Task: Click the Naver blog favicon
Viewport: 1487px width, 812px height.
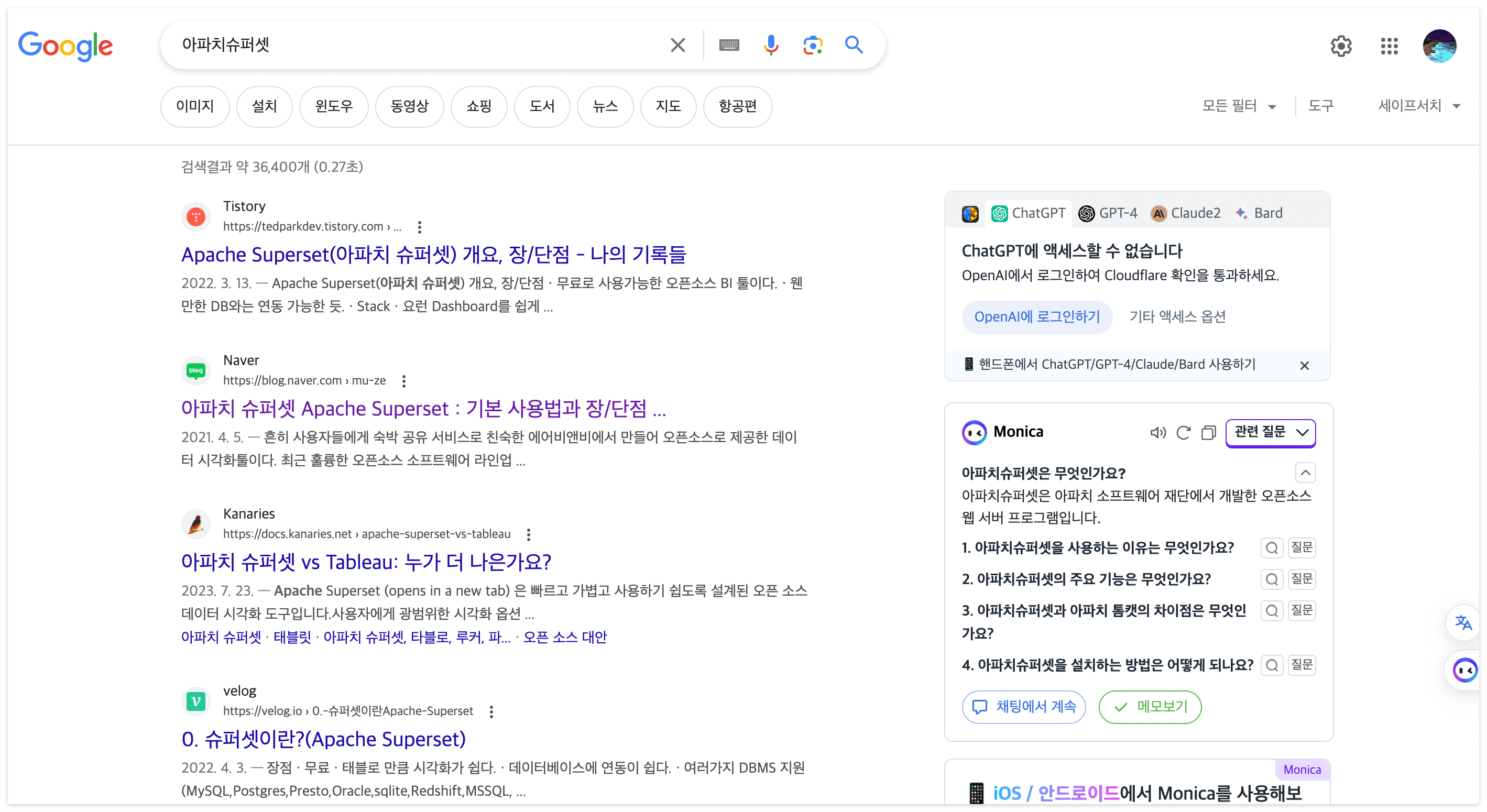Action: point(195,370)
